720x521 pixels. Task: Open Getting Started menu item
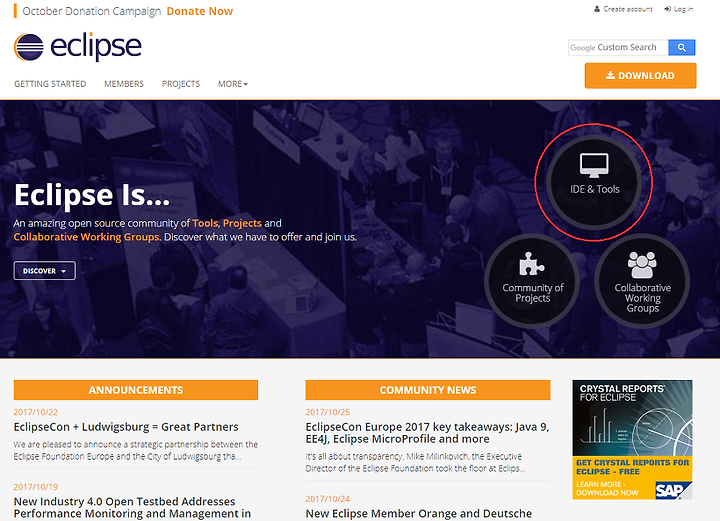50,84
